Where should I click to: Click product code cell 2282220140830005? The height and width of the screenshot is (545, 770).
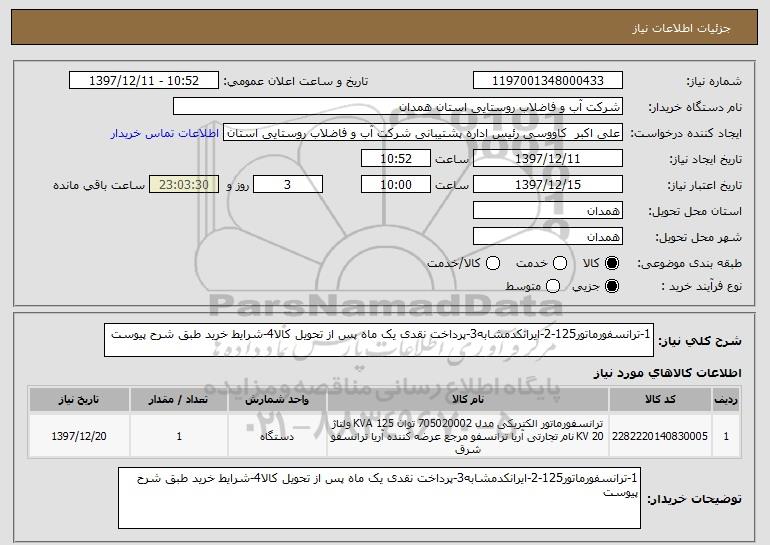(660, 436)
